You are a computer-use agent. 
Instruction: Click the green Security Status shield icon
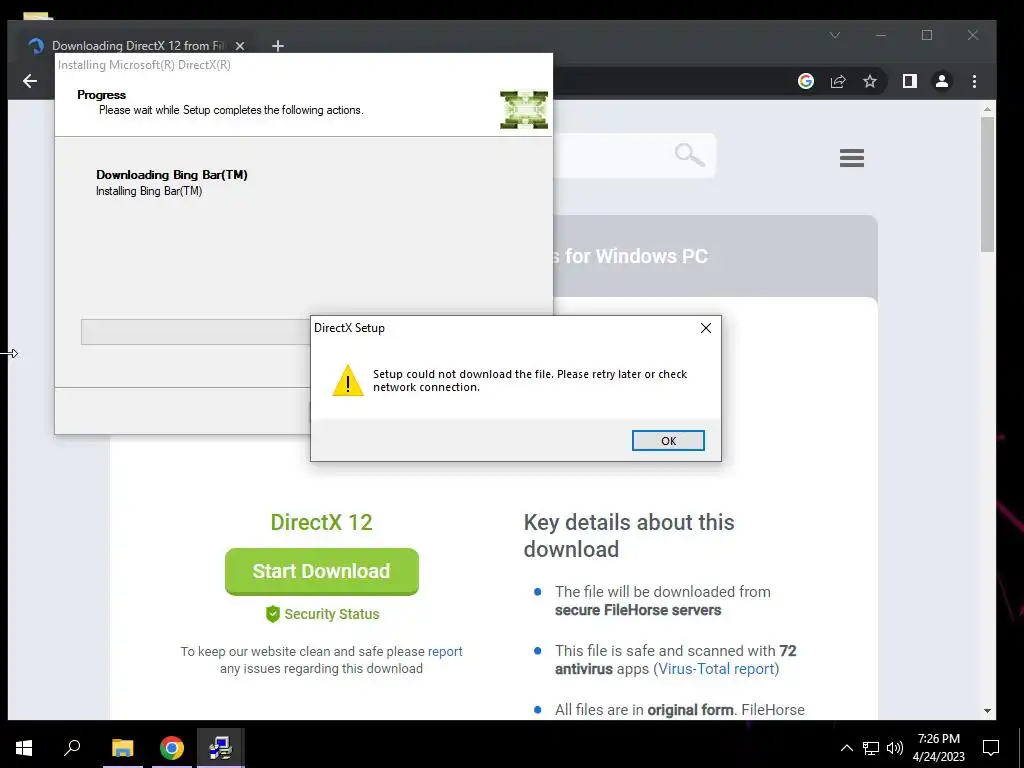(273, 614)
